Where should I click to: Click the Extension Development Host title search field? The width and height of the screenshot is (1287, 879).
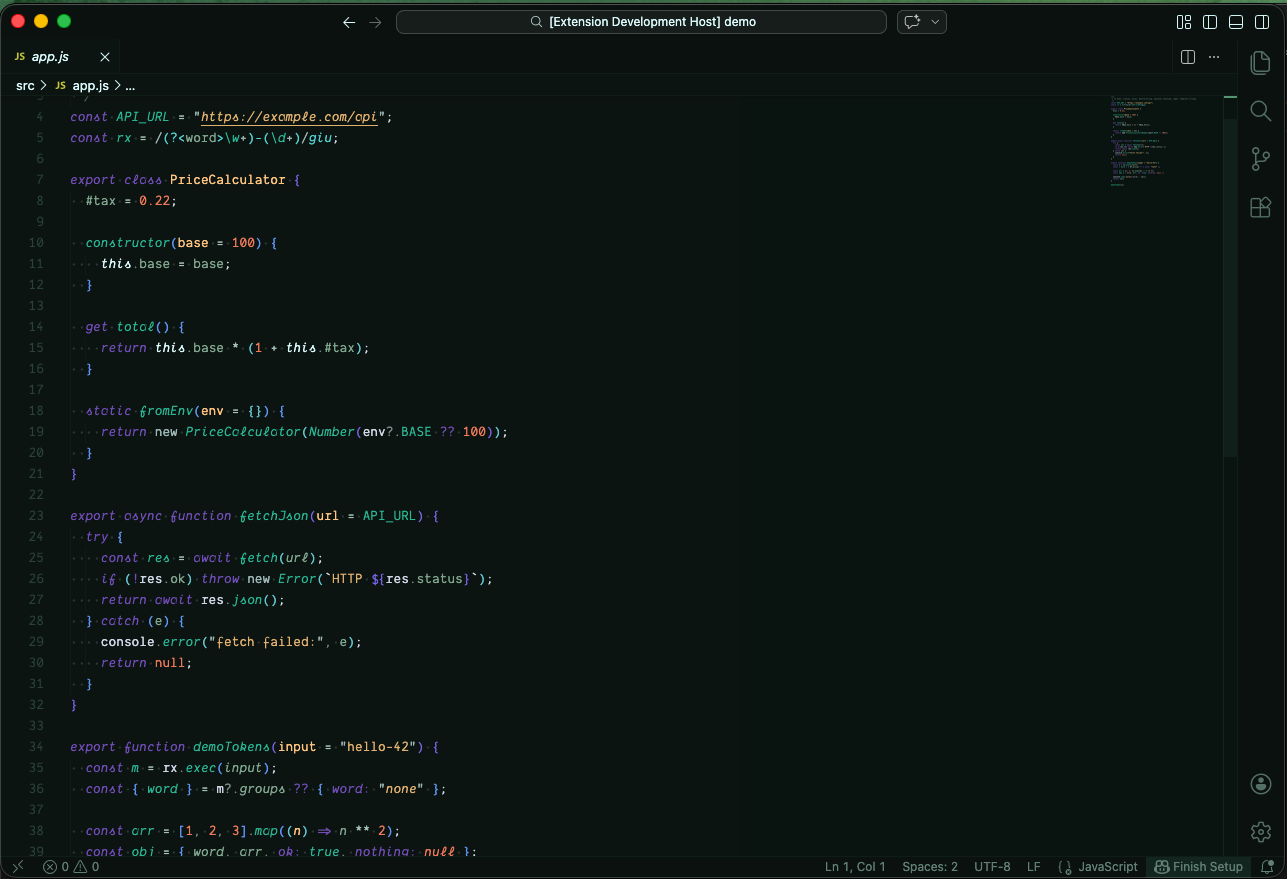pos(641,21)
